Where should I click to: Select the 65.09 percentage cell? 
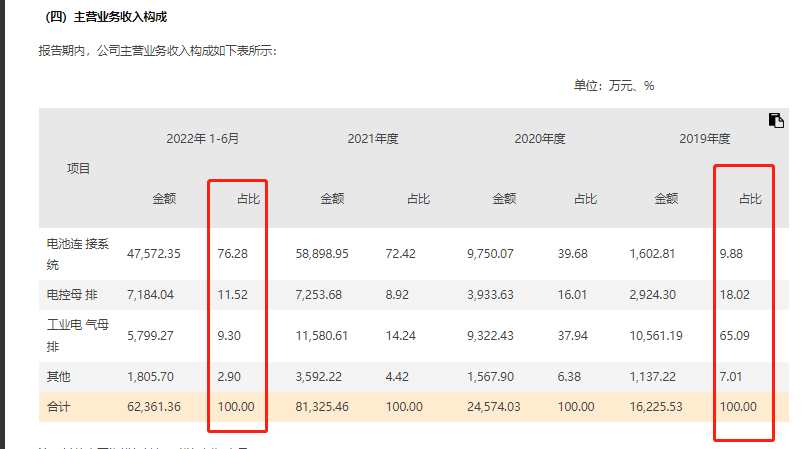pos(733,335)
